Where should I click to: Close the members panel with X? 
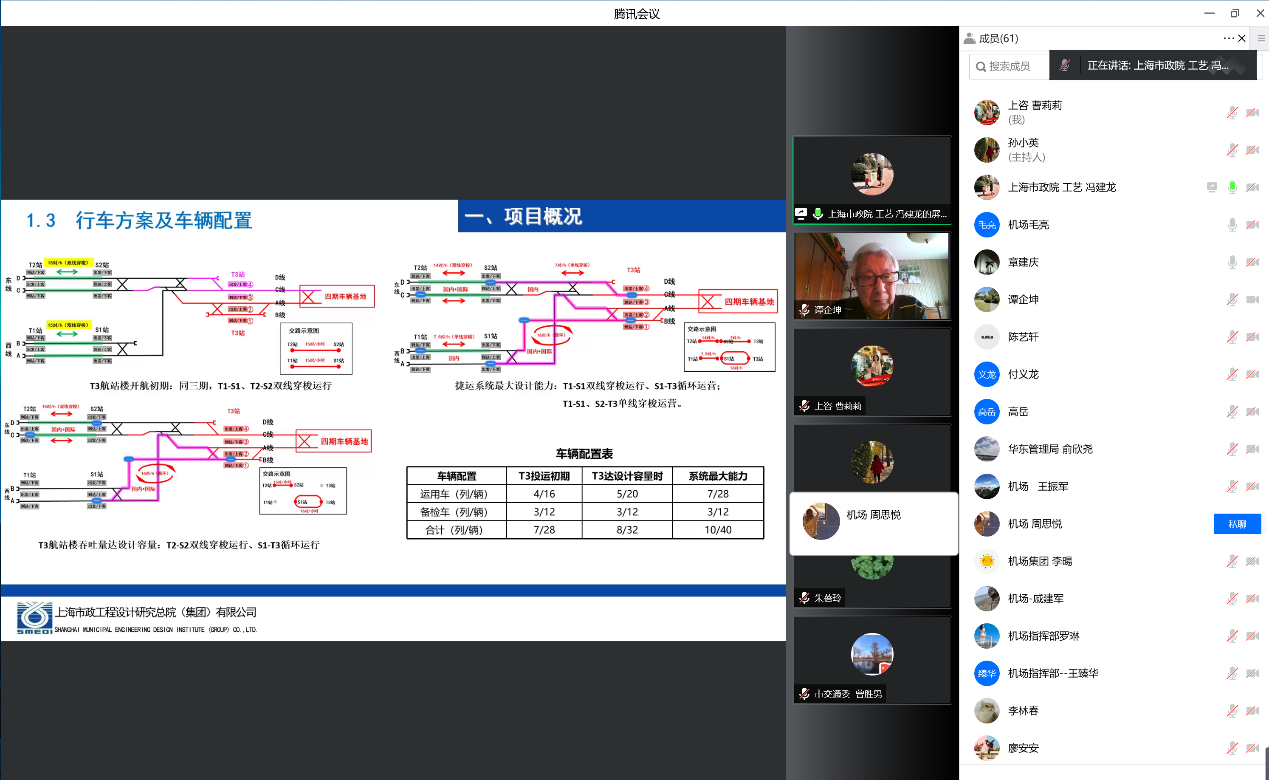[1243, 38]
